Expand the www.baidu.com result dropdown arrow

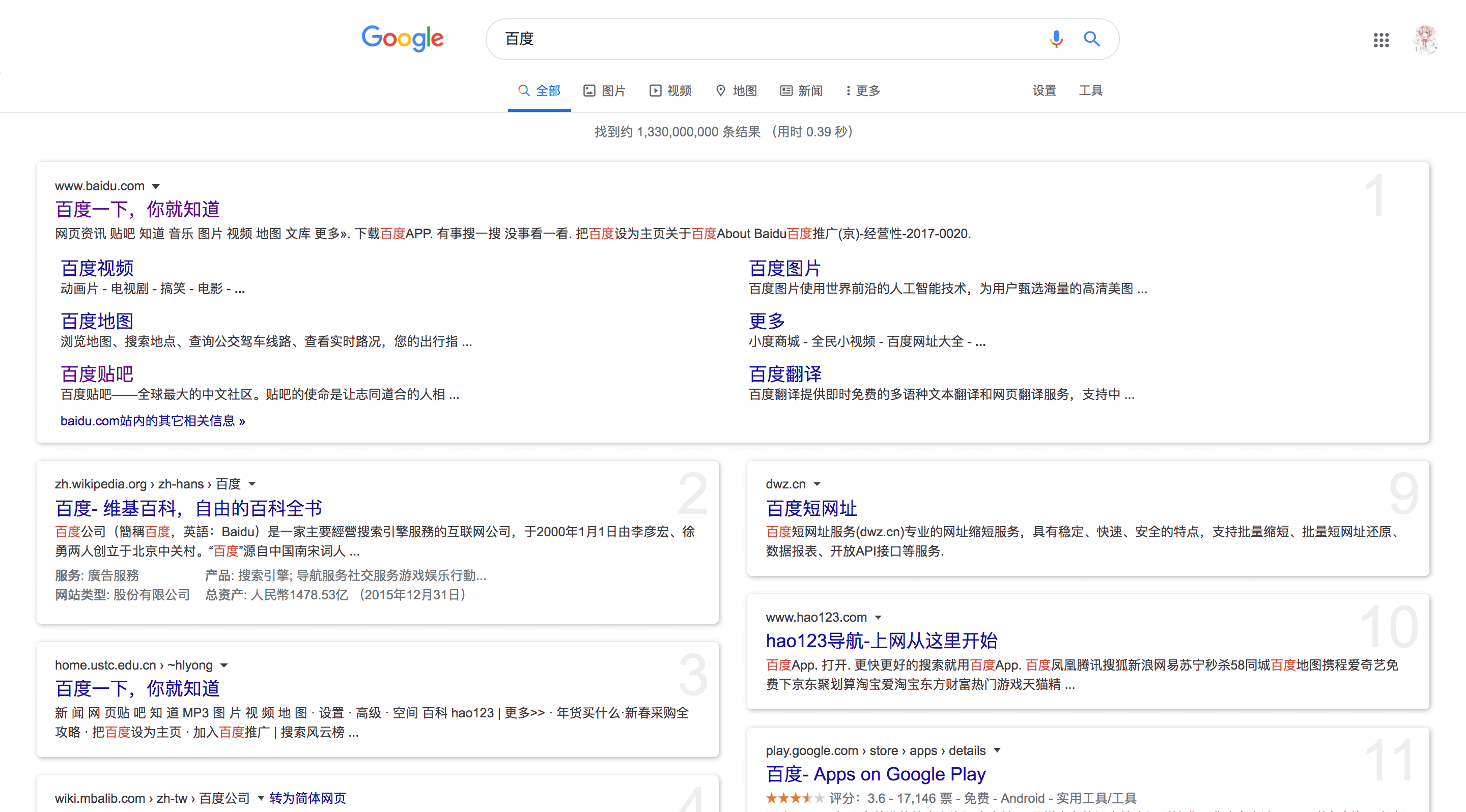[156, 186]
